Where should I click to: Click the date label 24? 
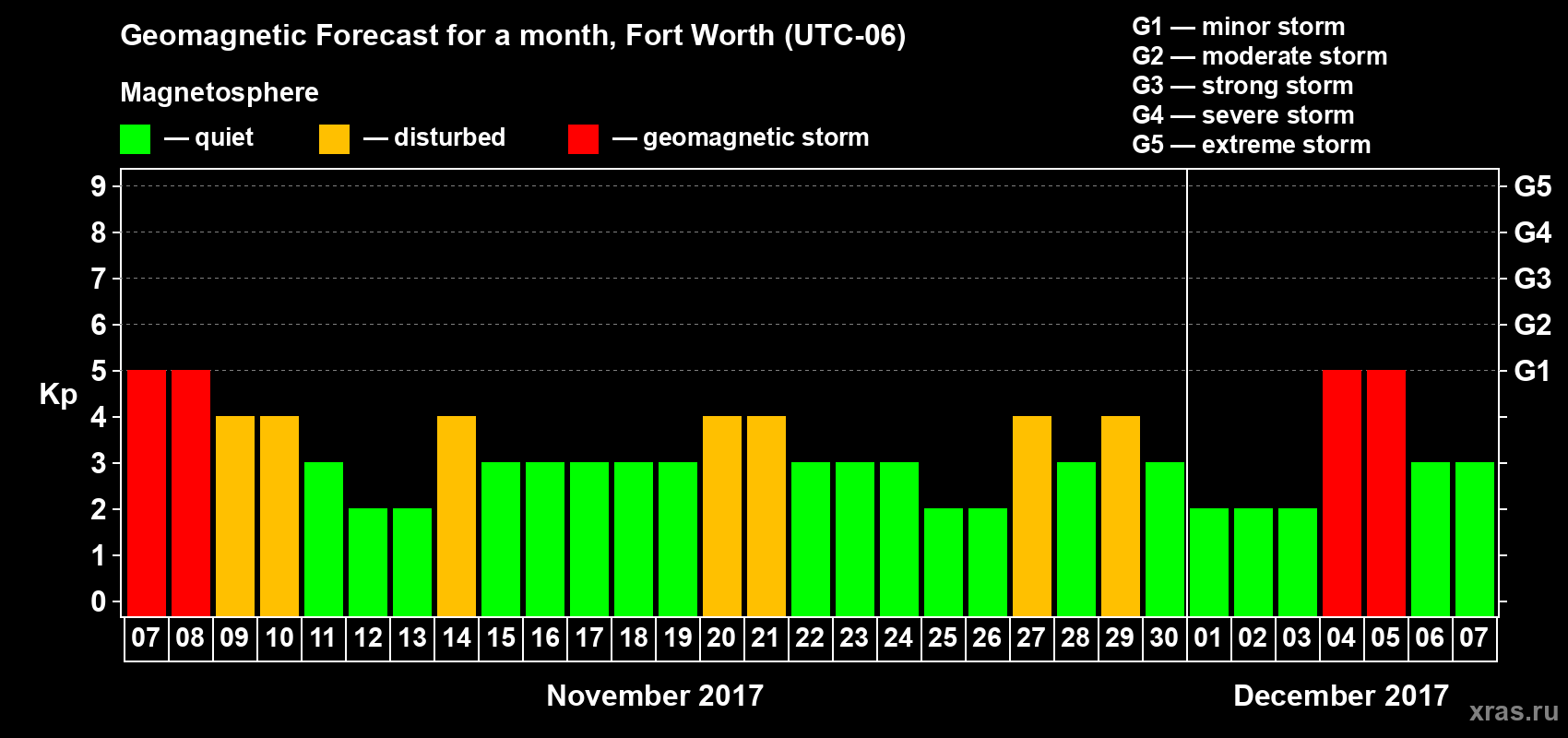pos(898,637)
